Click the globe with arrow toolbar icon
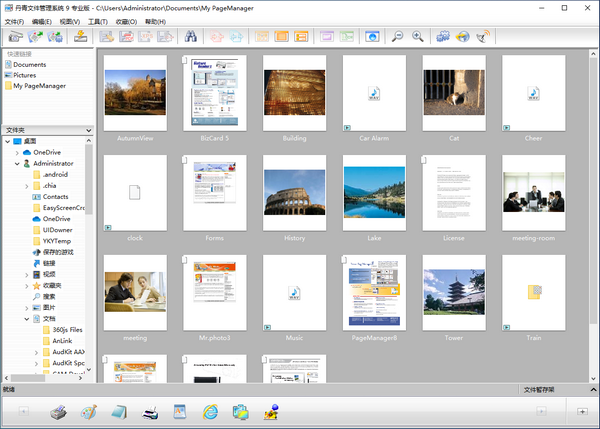The width and height of the screenshot is (600, 429). click(463, 37)
